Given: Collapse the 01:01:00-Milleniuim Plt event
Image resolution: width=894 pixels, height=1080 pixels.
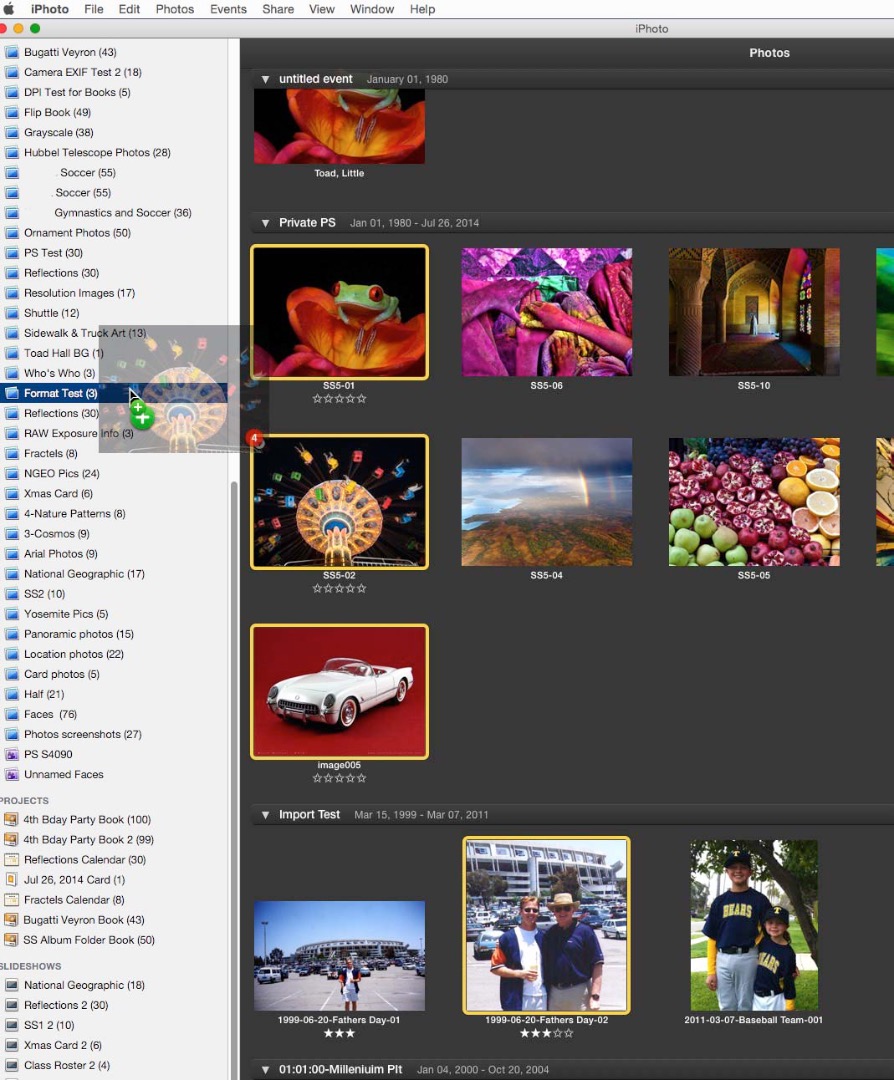Looking at the screenshot, I should coord(265,1070).
